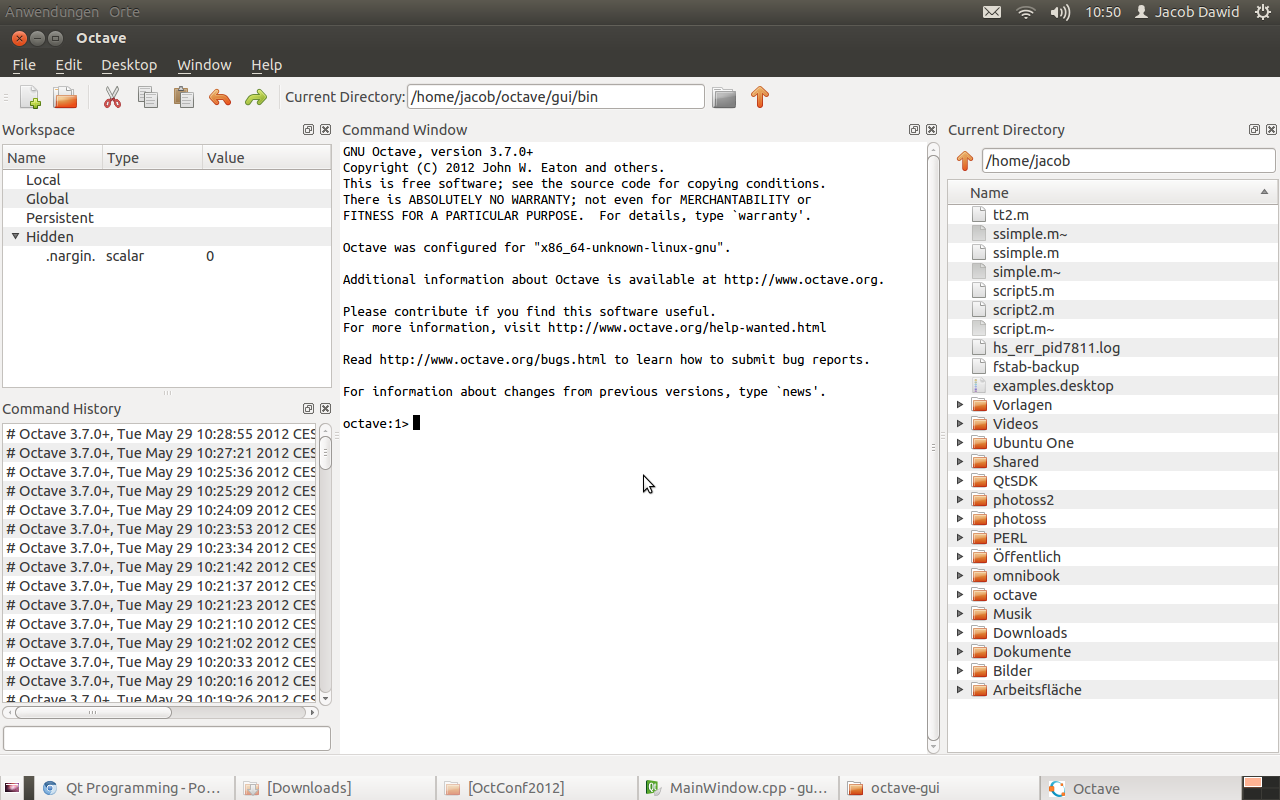This screenshot has height=800, width=1280.
Task: Click the Copy toolbar icon
Action: point(148,97)
